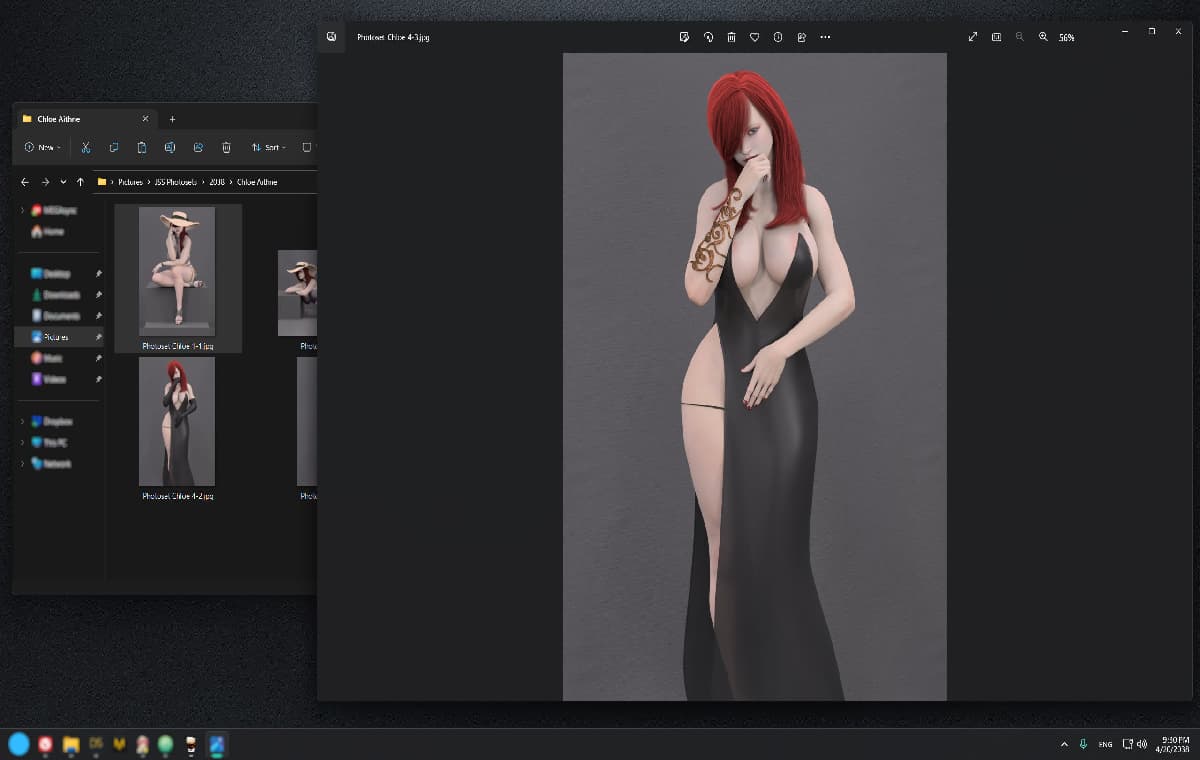Enter full screen view in Photos

pos(973,37)
